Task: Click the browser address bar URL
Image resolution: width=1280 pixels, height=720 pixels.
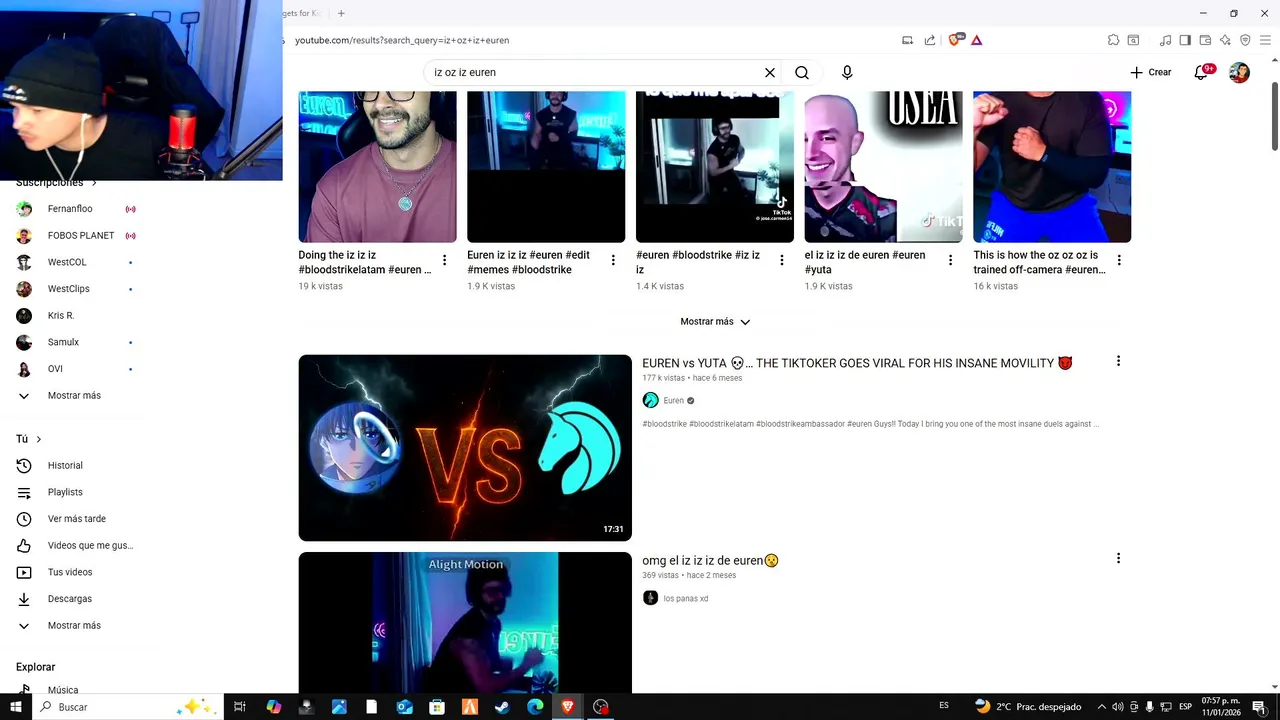Action: (x=402, y=40)
